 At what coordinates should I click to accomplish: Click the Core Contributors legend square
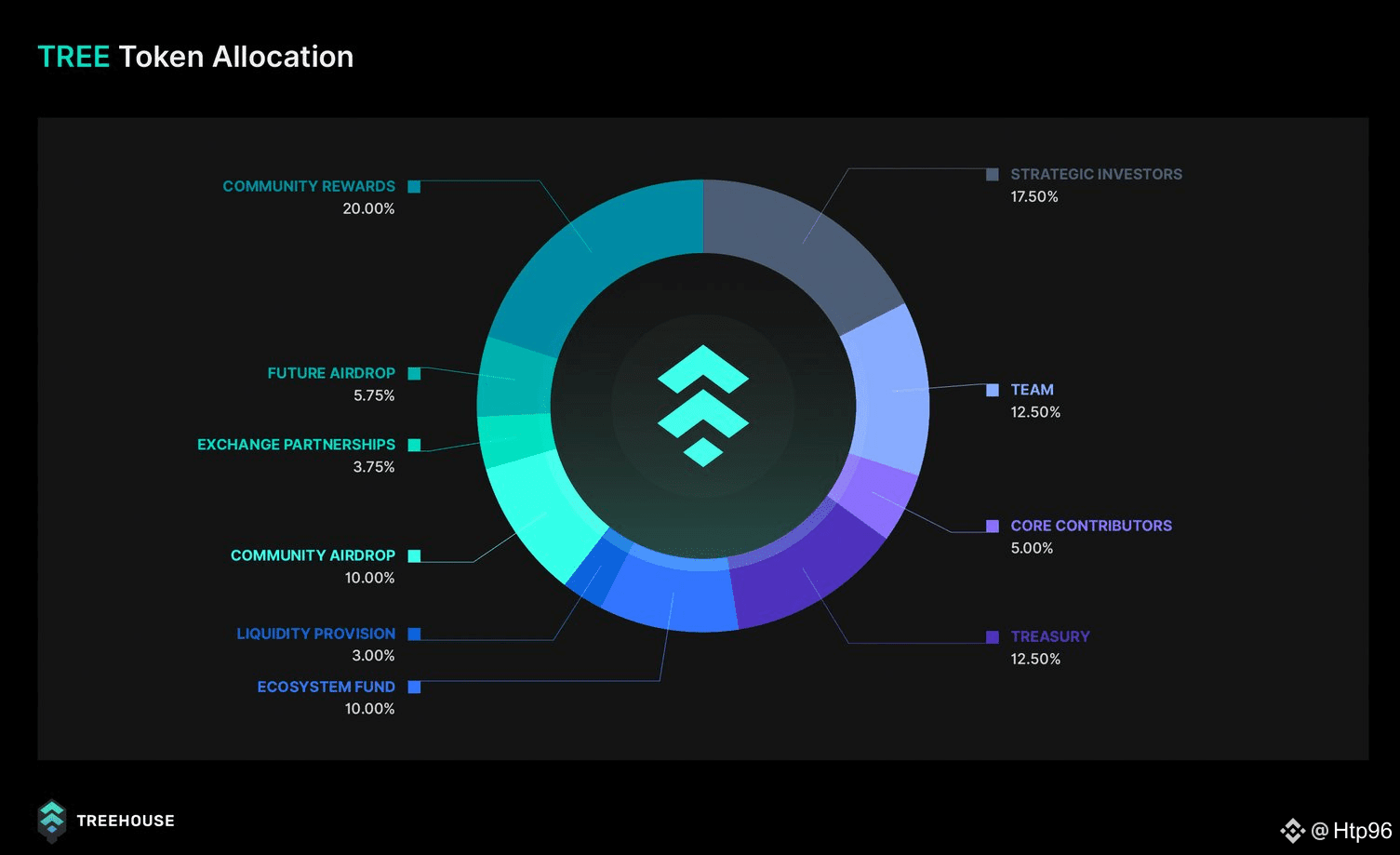tap(993, 527)
